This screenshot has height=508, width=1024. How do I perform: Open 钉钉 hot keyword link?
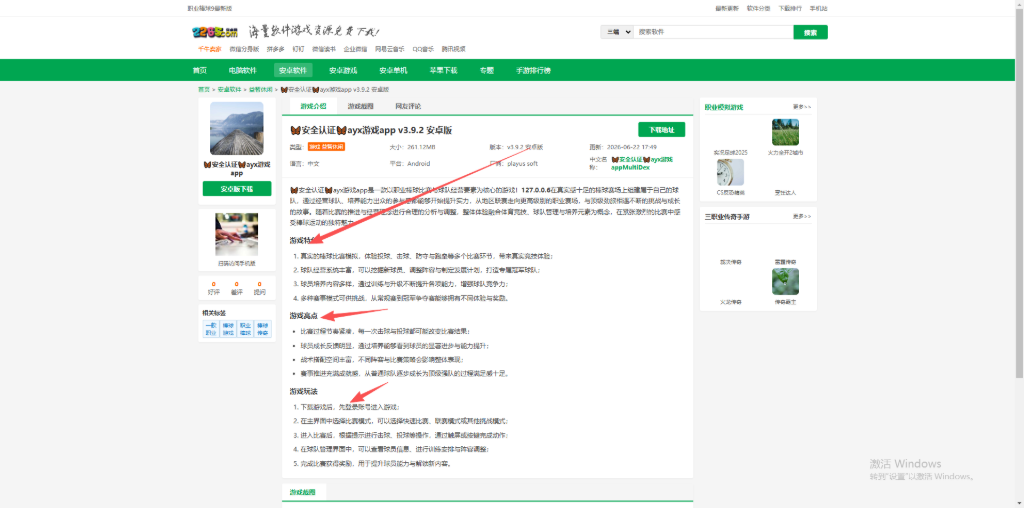click(298, 49)
